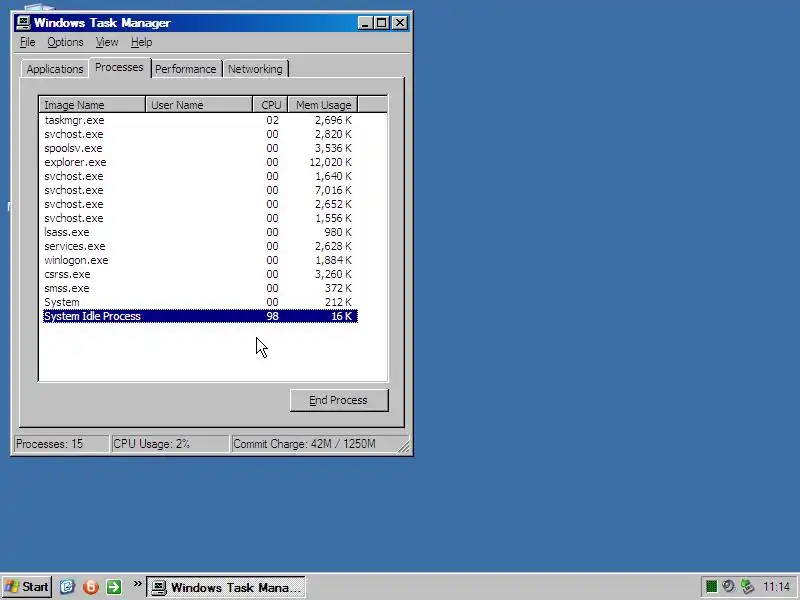The height and width of the screenshot is (600, 800).
Task: Open the View menu
Action: tap(107, 42)
